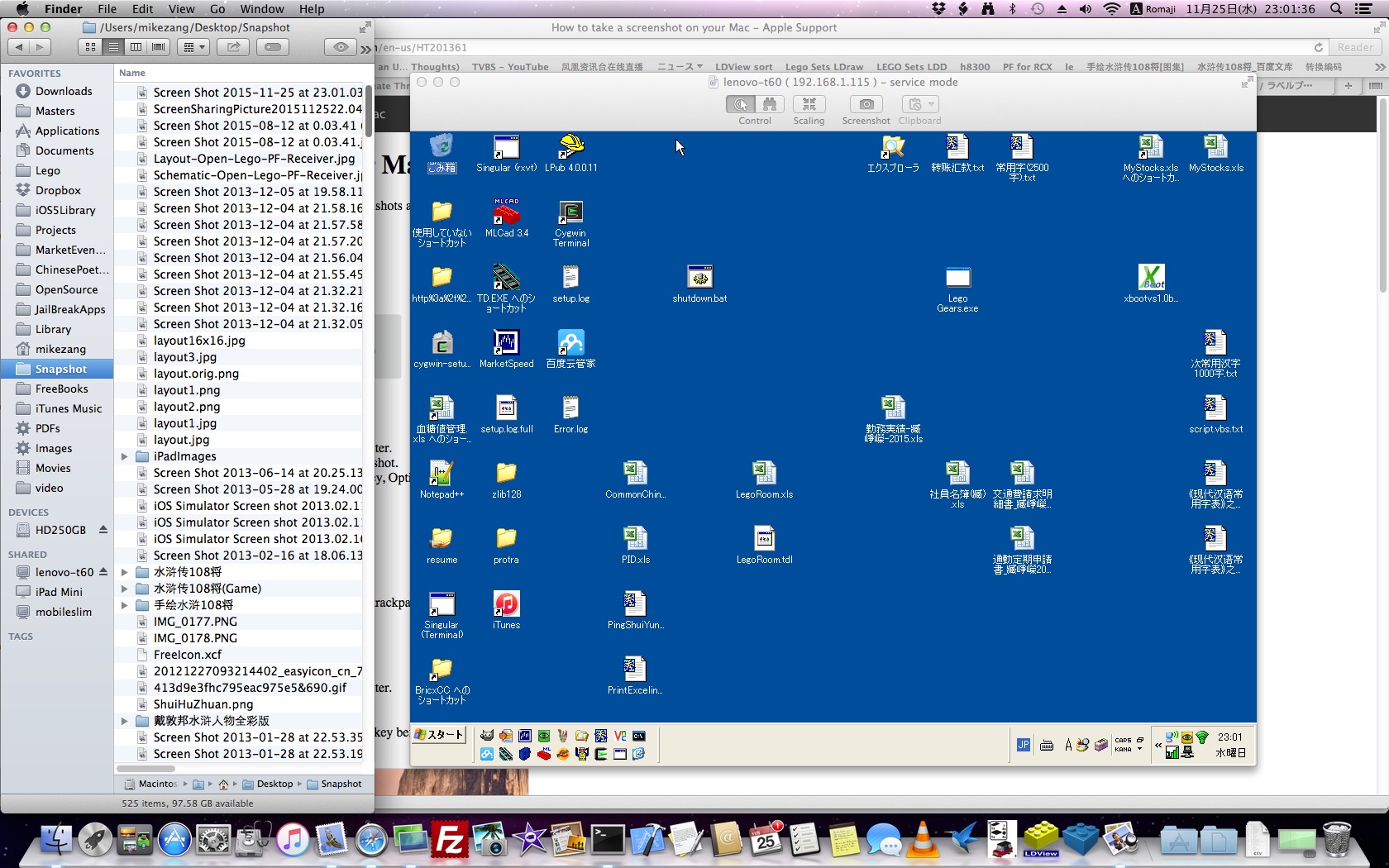The width and height of the screenshot is (1389, 868).
Task: Click the Windows スタート button
Action: 438,735
